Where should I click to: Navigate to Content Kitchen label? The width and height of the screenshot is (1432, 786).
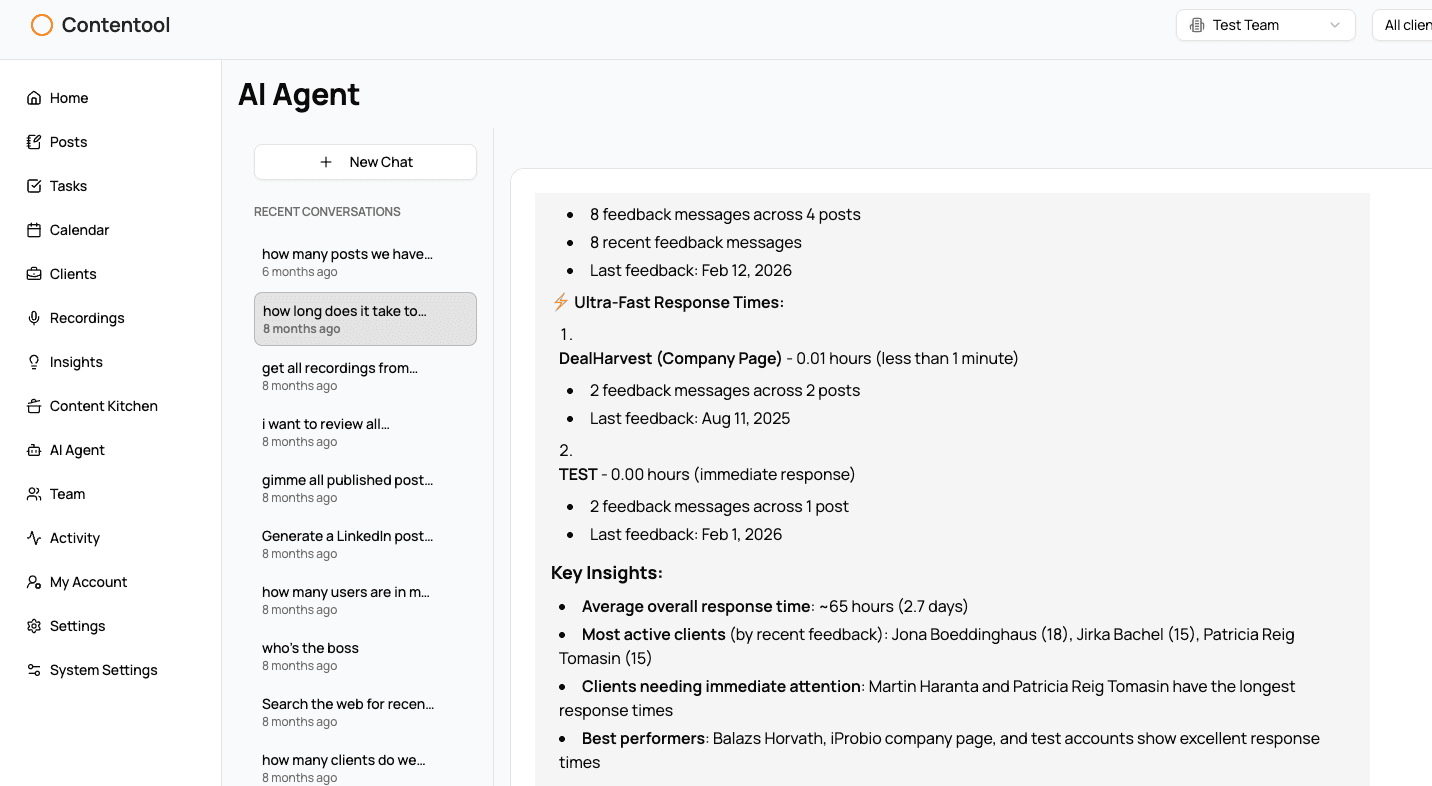104,406
